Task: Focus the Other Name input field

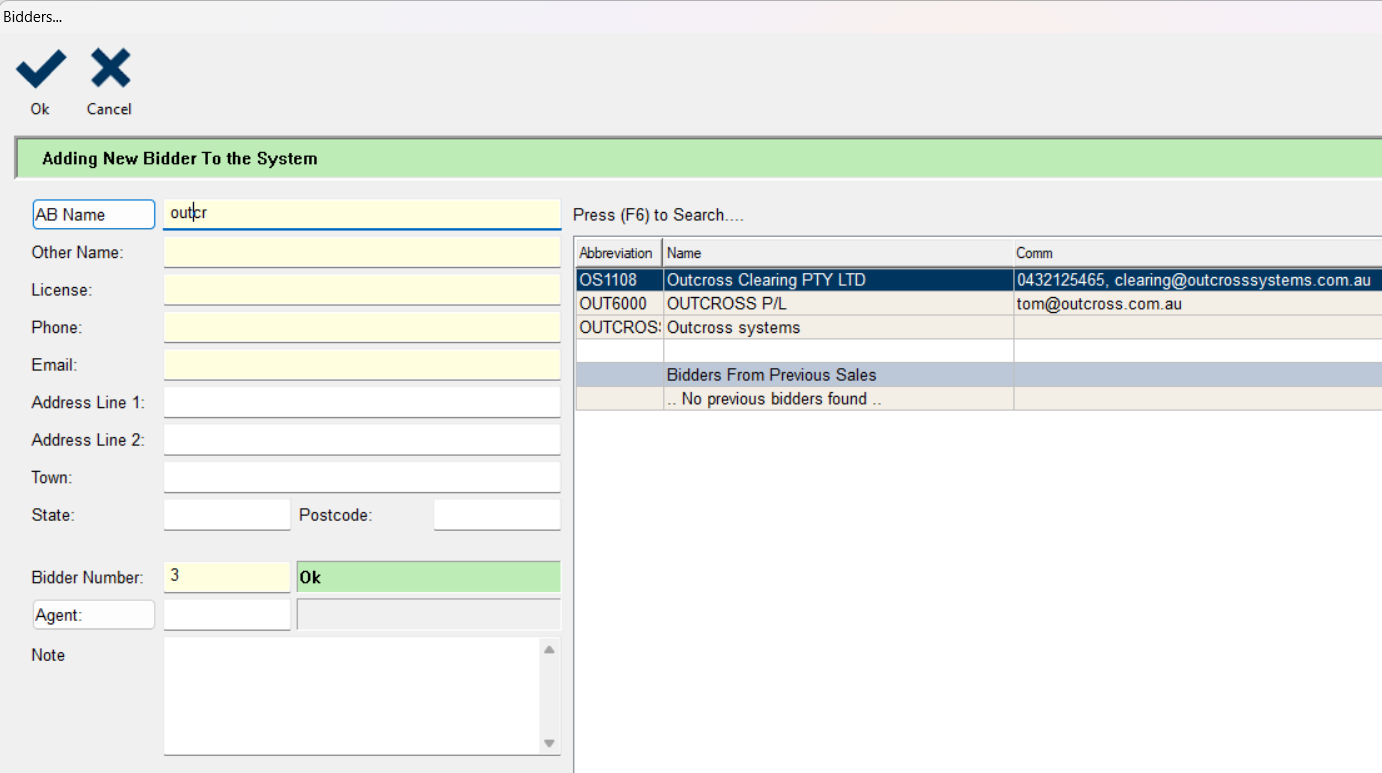Action: pyautogui.click(x=361, y=253)
